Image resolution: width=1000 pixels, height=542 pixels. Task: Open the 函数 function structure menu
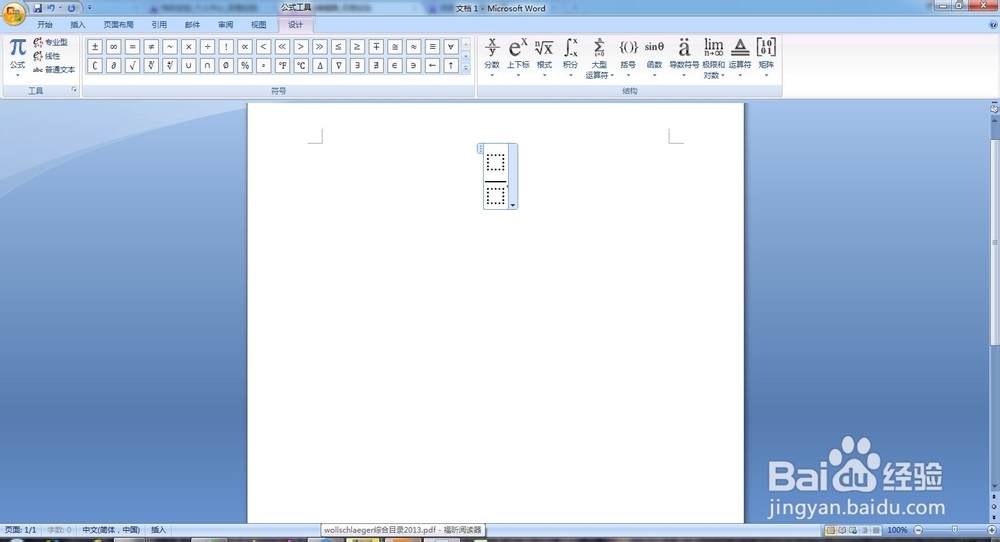pos(654,57)
